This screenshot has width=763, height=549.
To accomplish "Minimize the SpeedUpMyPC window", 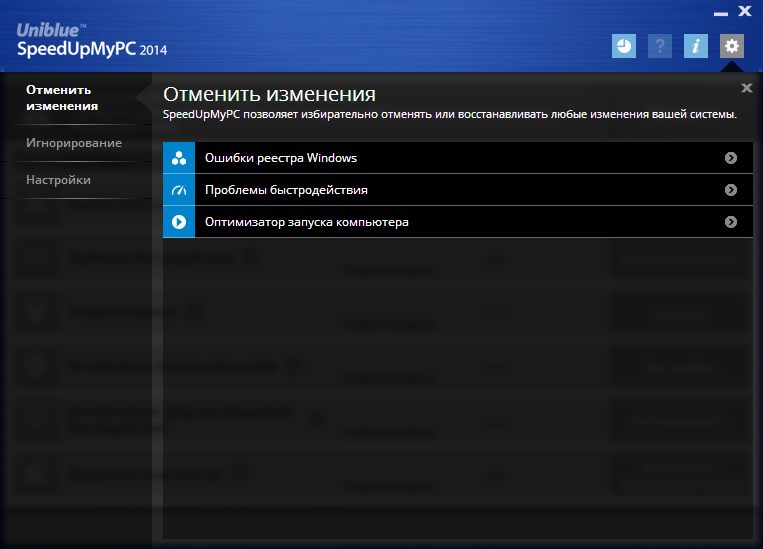I will coord(721,14).
